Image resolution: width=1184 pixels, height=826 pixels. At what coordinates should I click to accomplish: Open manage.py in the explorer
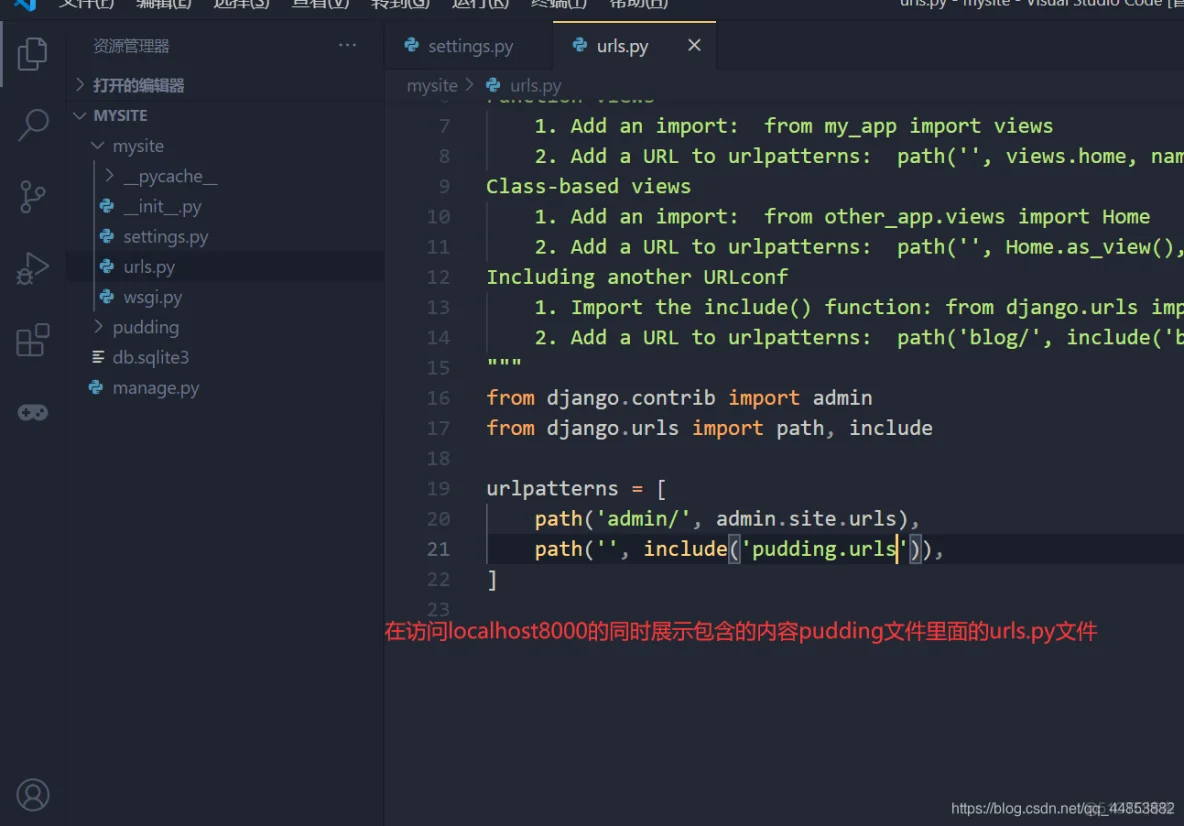coord(225,387)
